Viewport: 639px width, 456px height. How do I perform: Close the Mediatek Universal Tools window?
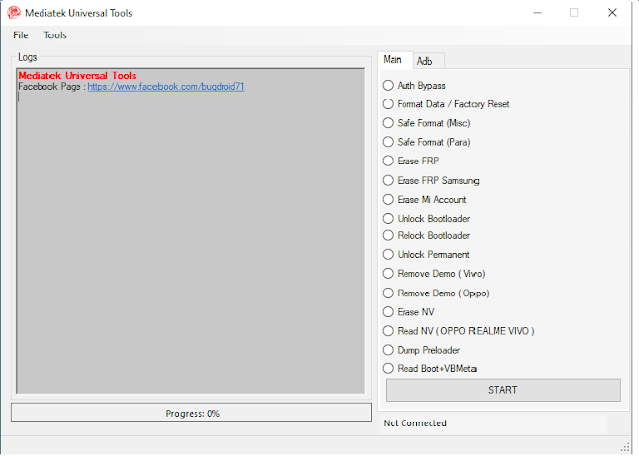(x=612, y=13)
